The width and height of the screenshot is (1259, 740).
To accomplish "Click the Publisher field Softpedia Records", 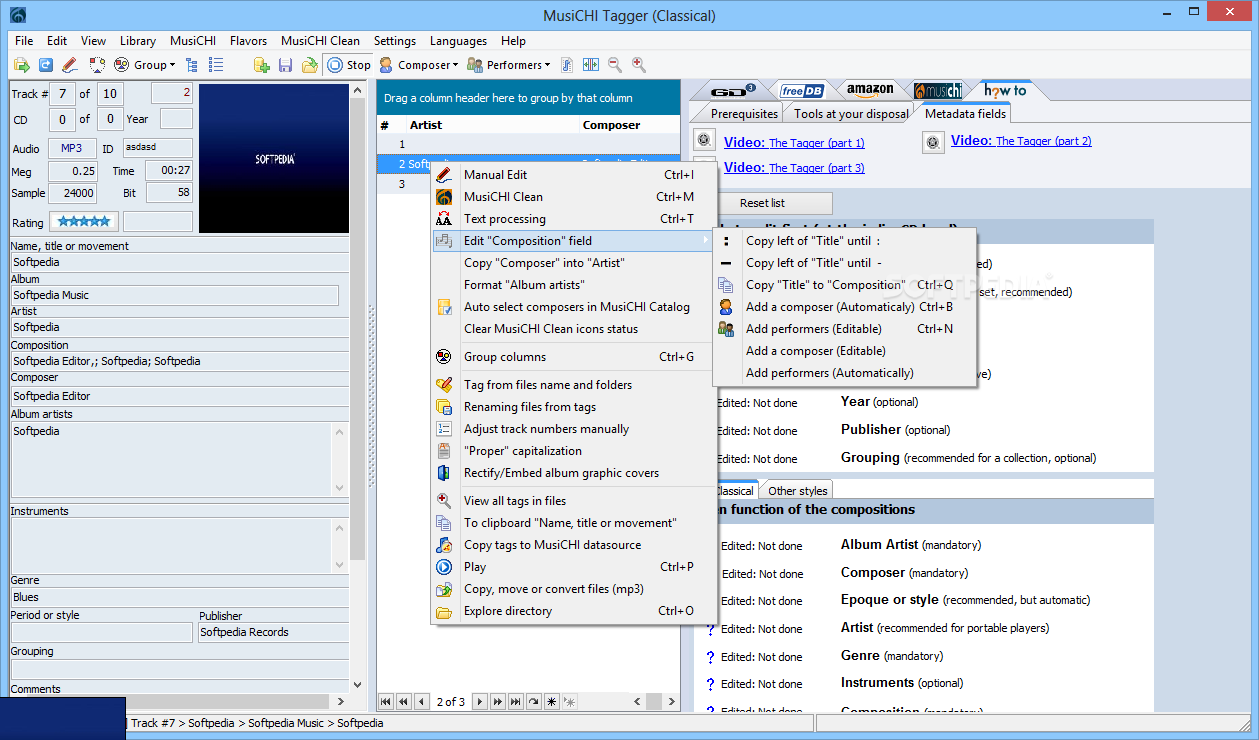I will pyautogui.click(x=273, y=632).
